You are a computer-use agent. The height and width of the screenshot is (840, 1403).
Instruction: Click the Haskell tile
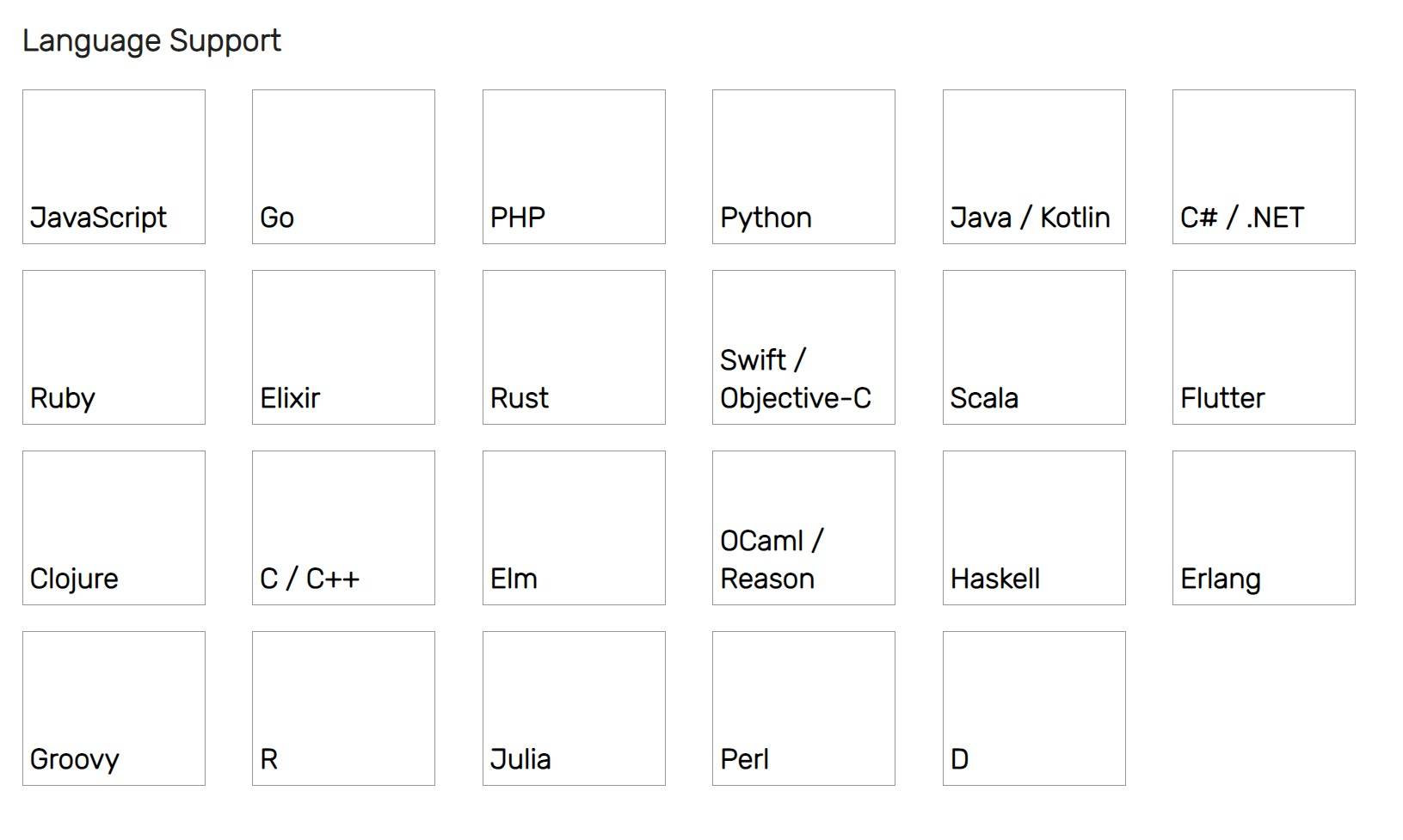point(1034,528)
